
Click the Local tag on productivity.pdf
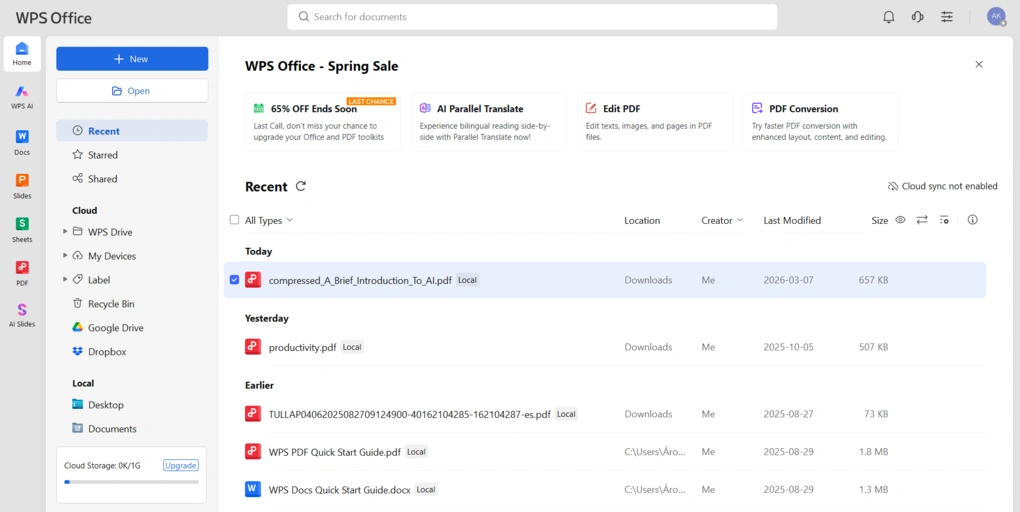pyautogui.click(x=352, y=347)
